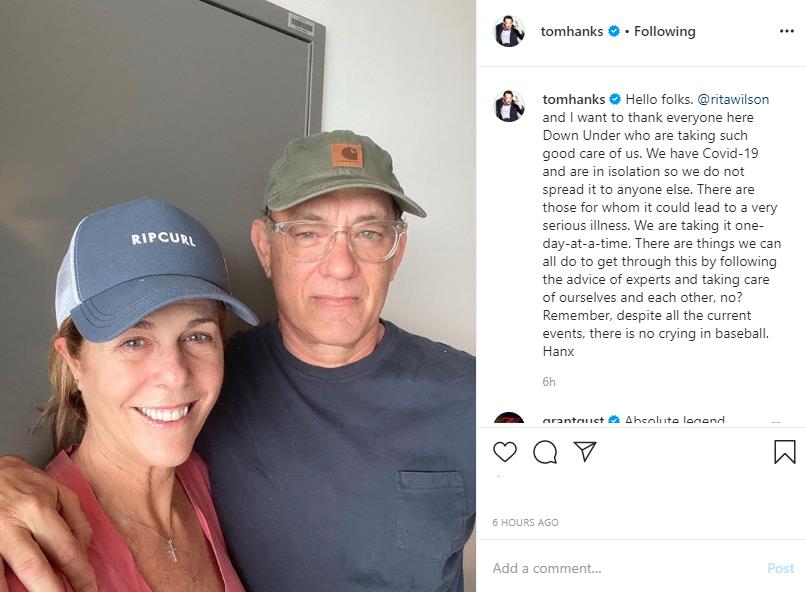The width and height of the screenshot is (806, 592).
Task: Click the post photo of the couple
Action: tap(238, 296)
